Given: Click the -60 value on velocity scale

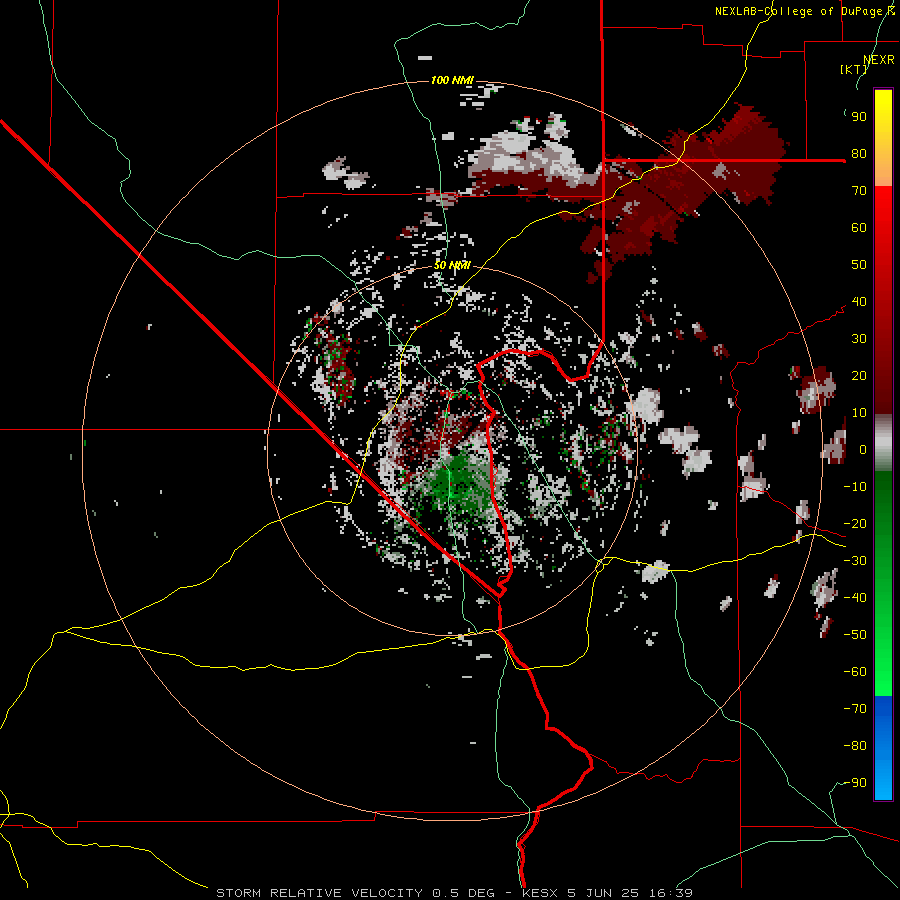Looking at the screenshot, I should (x=855, y=672).
